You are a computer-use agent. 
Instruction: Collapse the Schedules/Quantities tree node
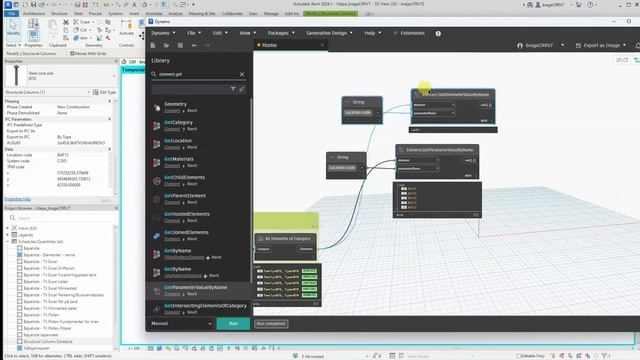click(x=8, y=242)
